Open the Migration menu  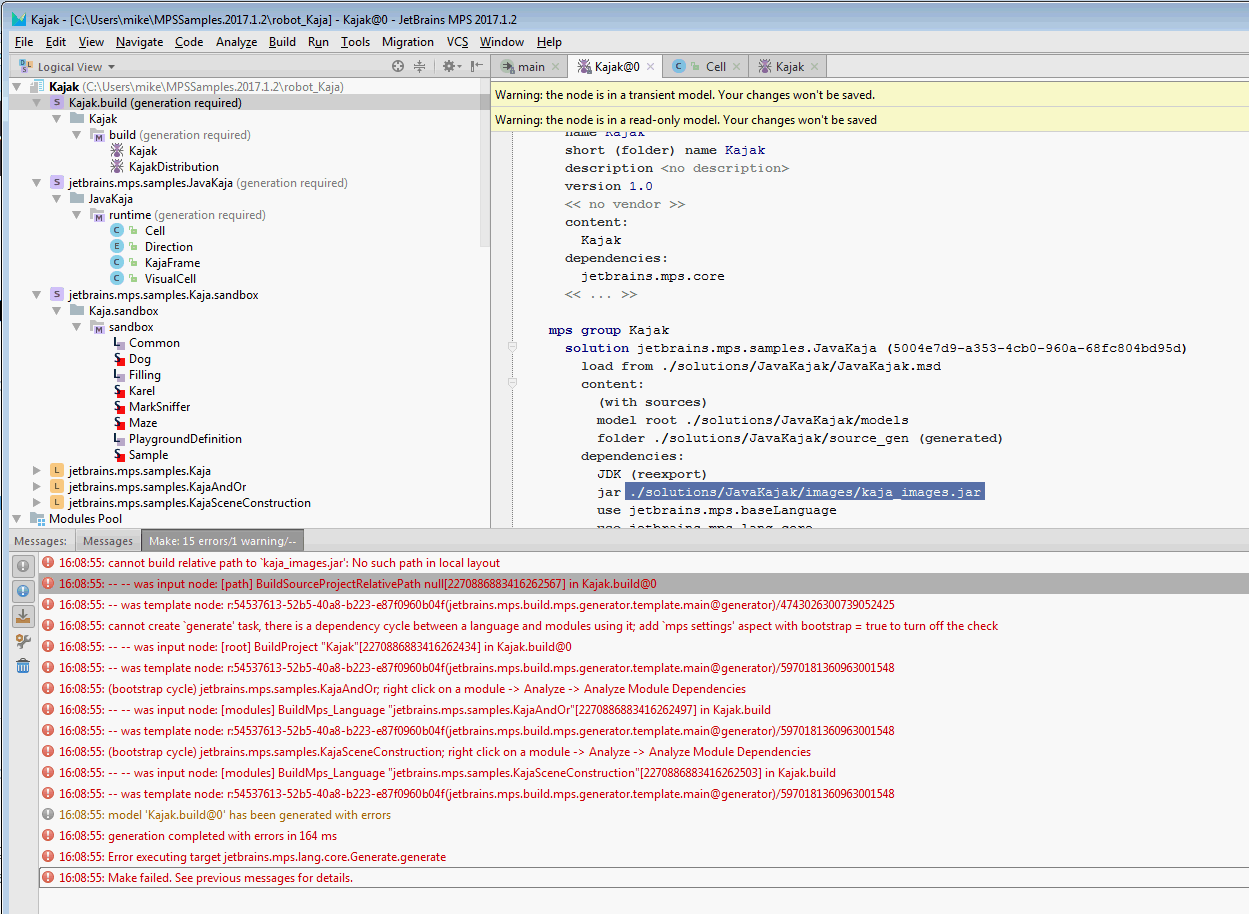click(x=407, y=42)
